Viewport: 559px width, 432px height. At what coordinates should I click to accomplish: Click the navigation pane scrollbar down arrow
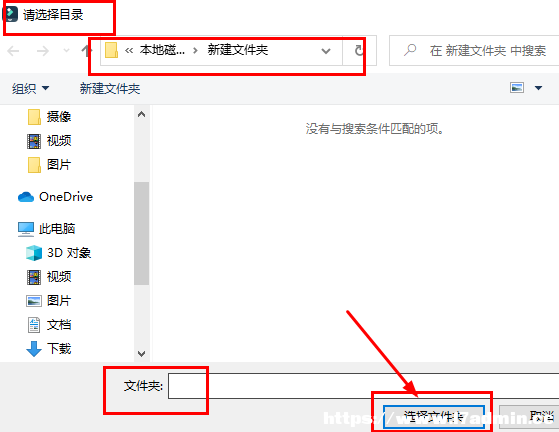[142, 354]
